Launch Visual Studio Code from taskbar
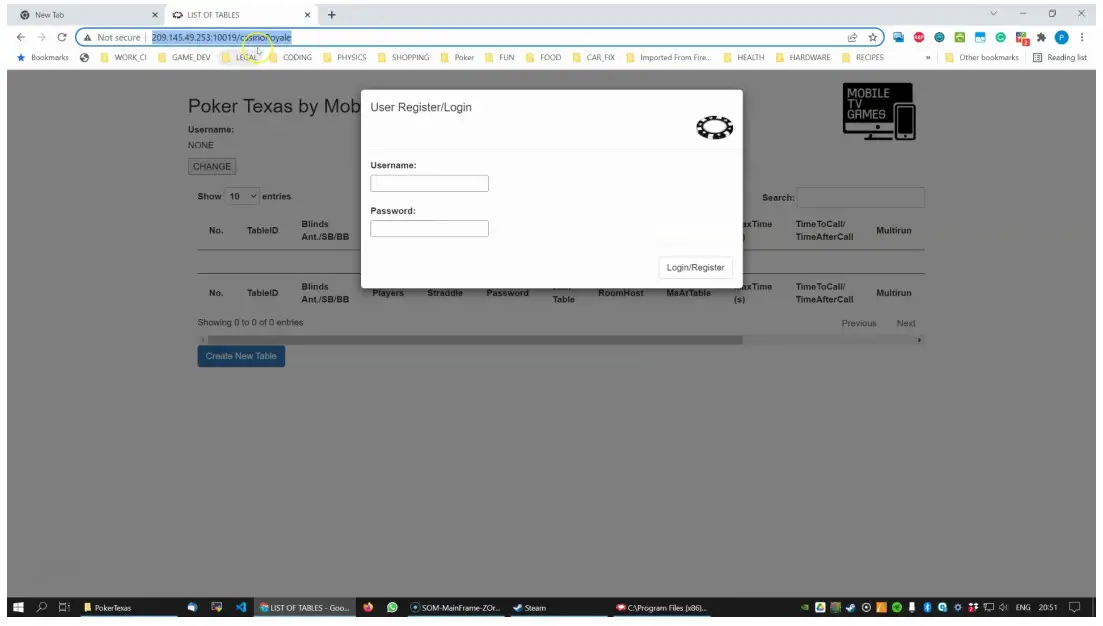 click(241, 607)
